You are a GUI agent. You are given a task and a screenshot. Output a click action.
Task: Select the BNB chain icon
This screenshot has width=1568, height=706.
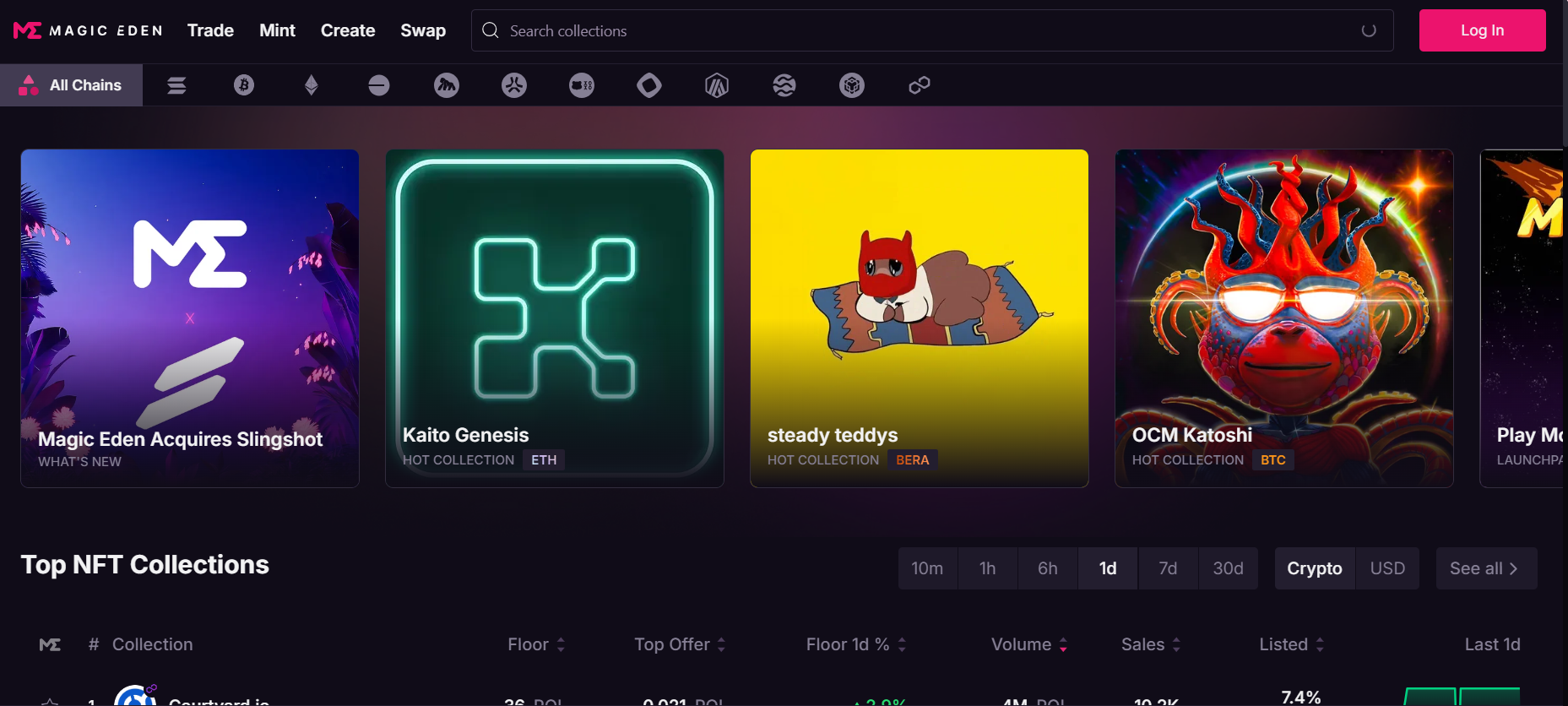pyautogui.click(x=852, y=85)
